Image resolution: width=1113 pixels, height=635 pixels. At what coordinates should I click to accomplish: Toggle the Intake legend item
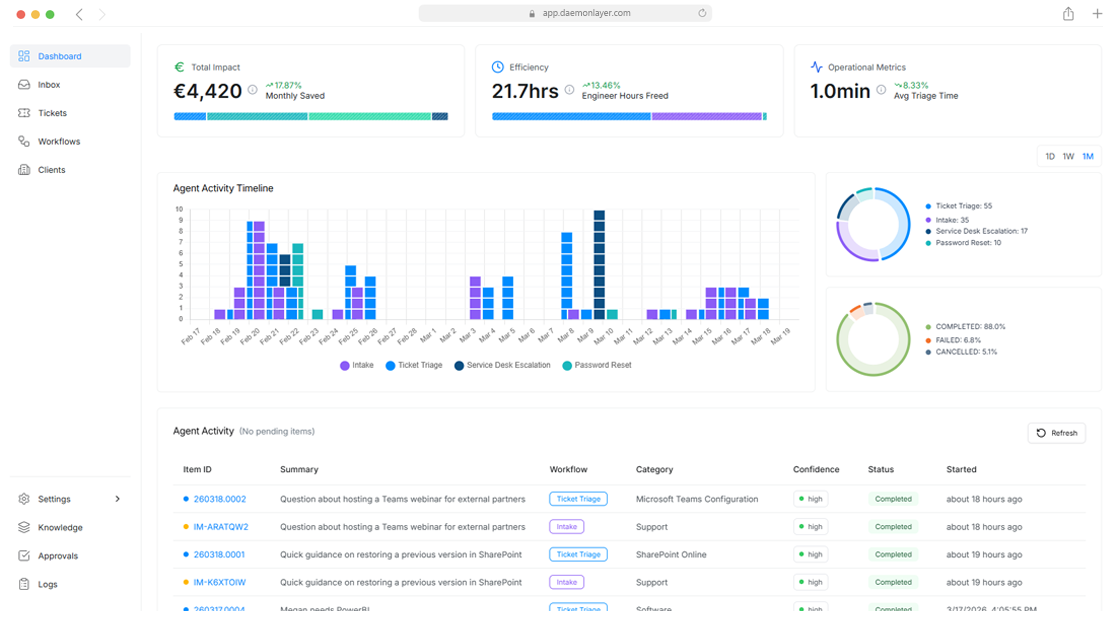(x=355, y=365)
